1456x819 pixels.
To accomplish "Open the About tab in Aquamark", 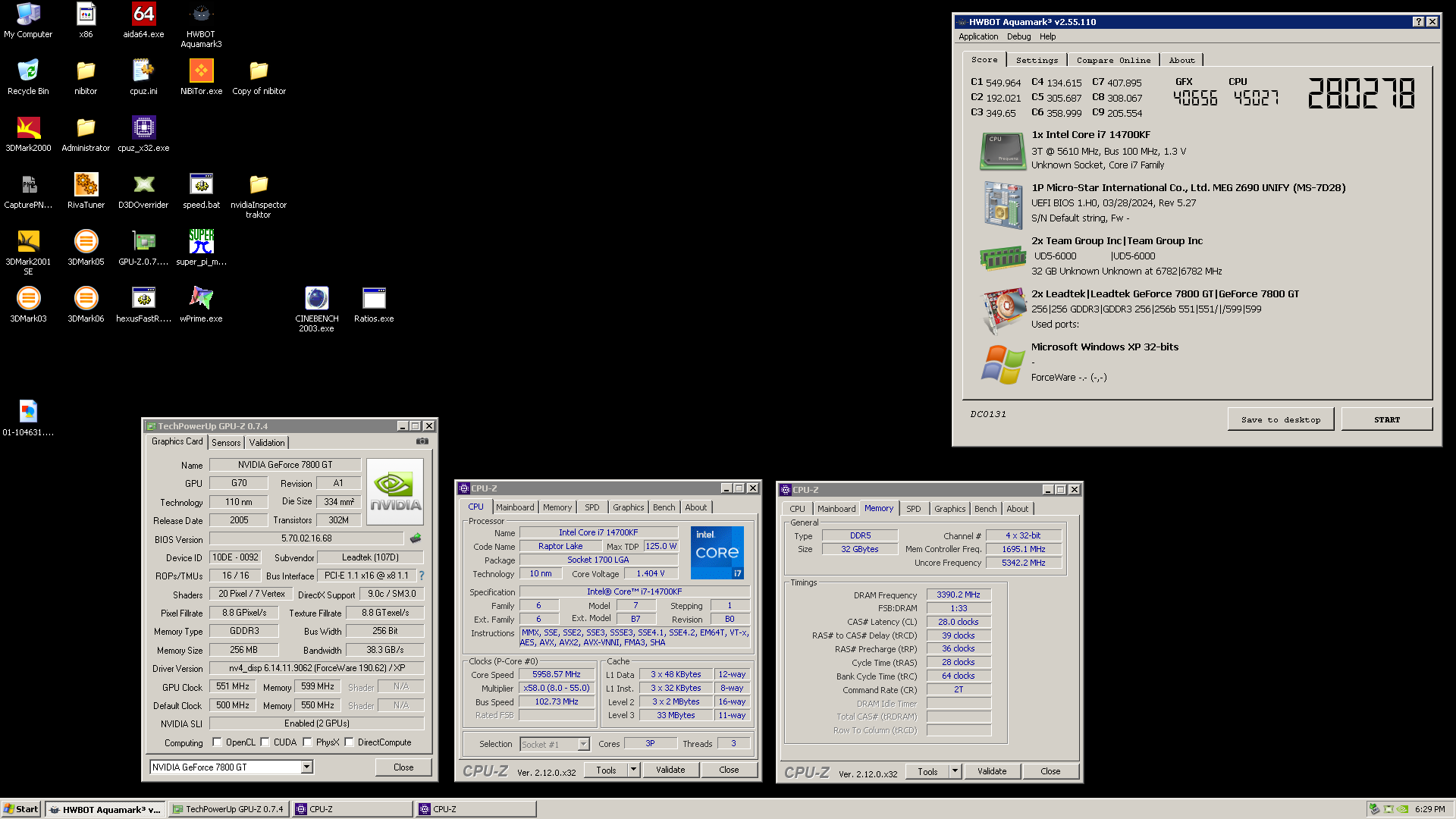I will 1181,60.
